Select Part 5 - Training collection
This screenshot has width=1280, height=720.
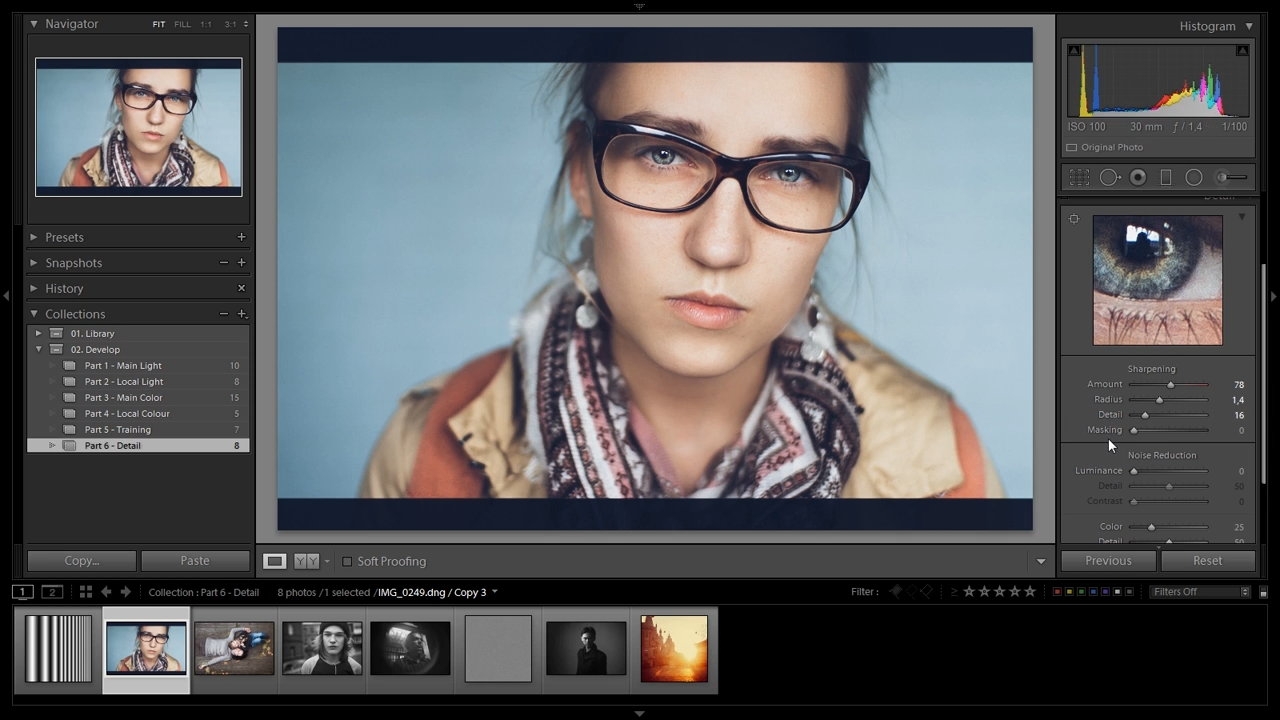coord(138,430)
